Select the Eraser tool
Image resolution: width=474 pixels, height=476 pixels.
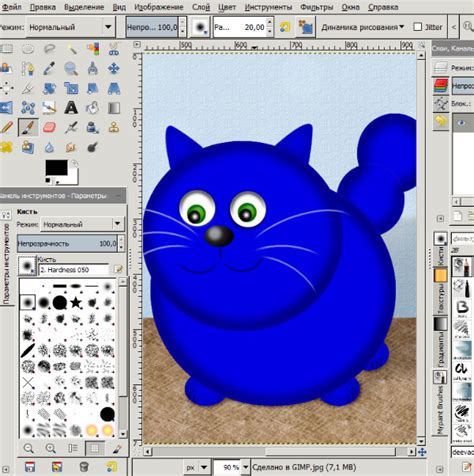[x=49, y=127]
